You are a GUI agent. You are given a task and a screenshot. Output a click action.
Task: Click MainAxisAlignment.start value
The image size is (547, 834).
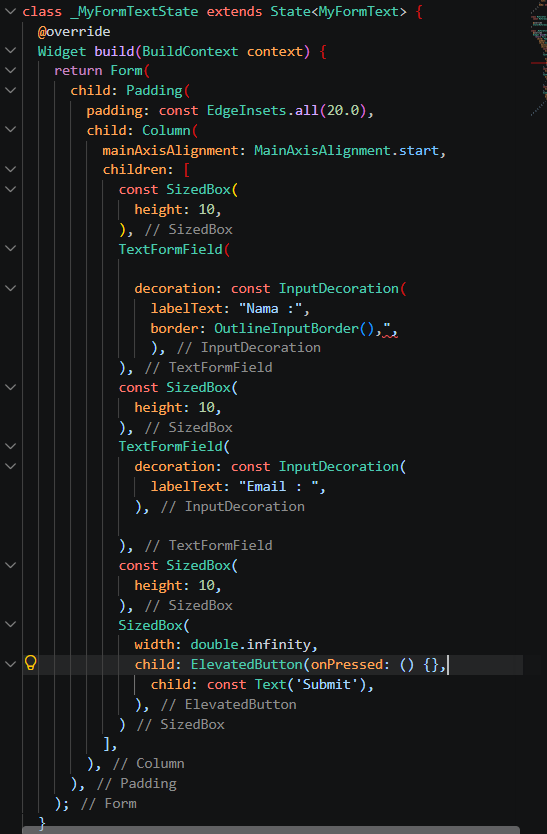click(346, 150)
